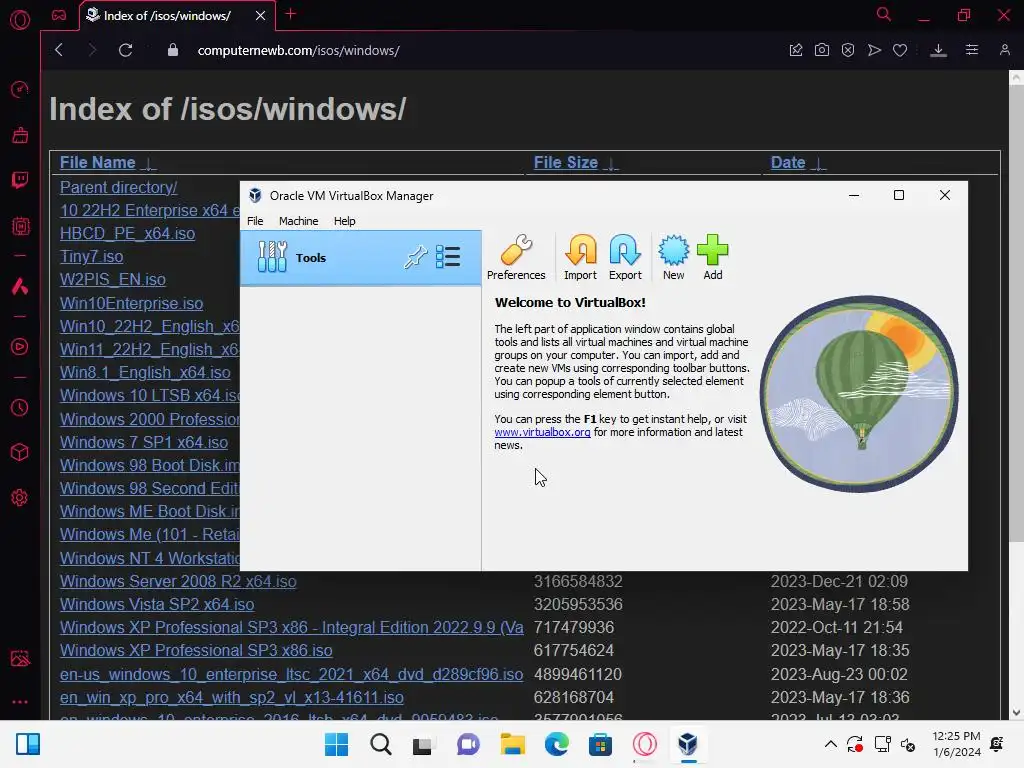Follow the www.virtualbox.org link
1024x768 pixels.
click(x=542, y=432)
